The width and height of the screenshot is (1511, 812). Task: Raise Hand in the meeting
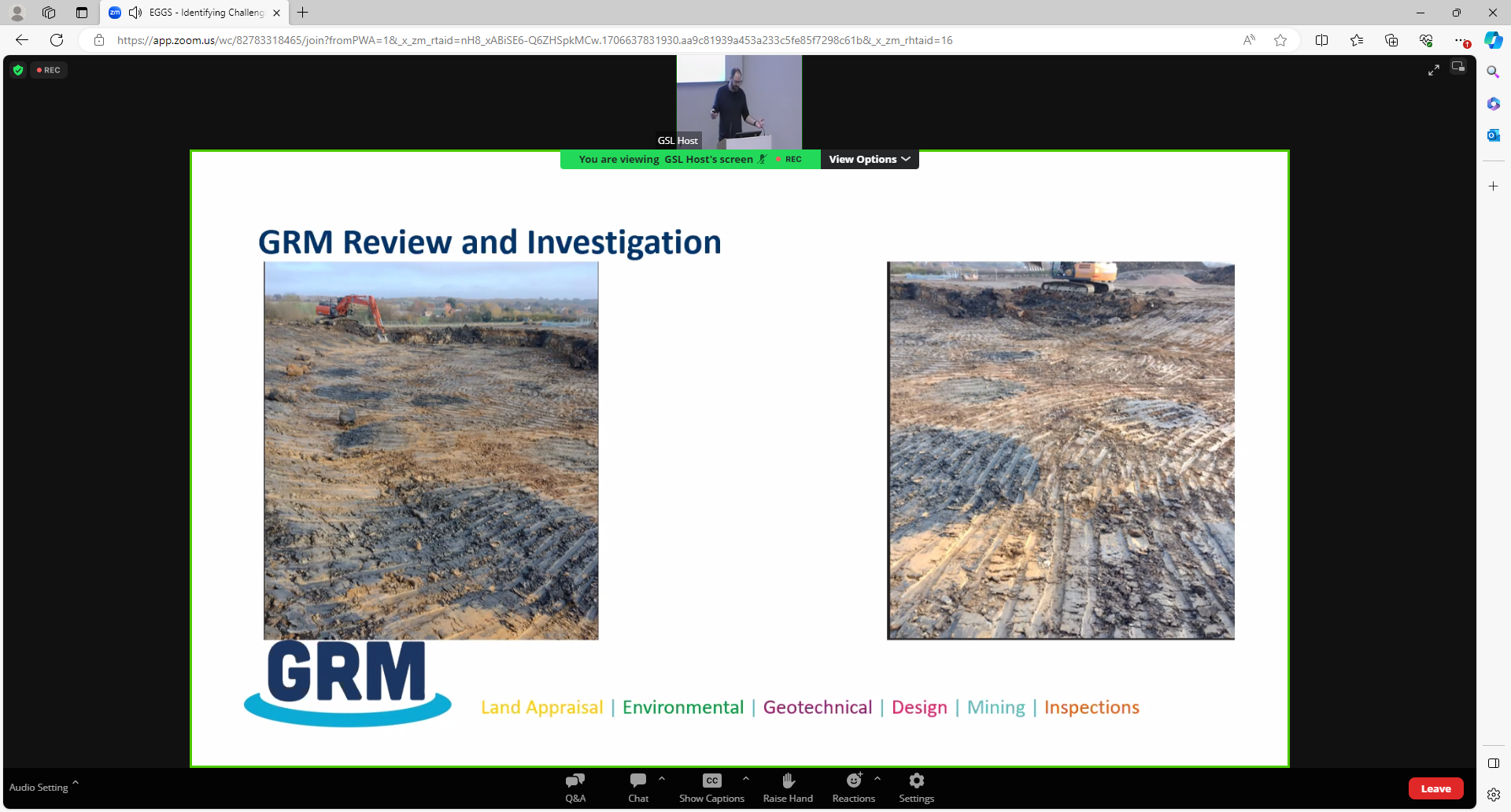coord(788,788)
